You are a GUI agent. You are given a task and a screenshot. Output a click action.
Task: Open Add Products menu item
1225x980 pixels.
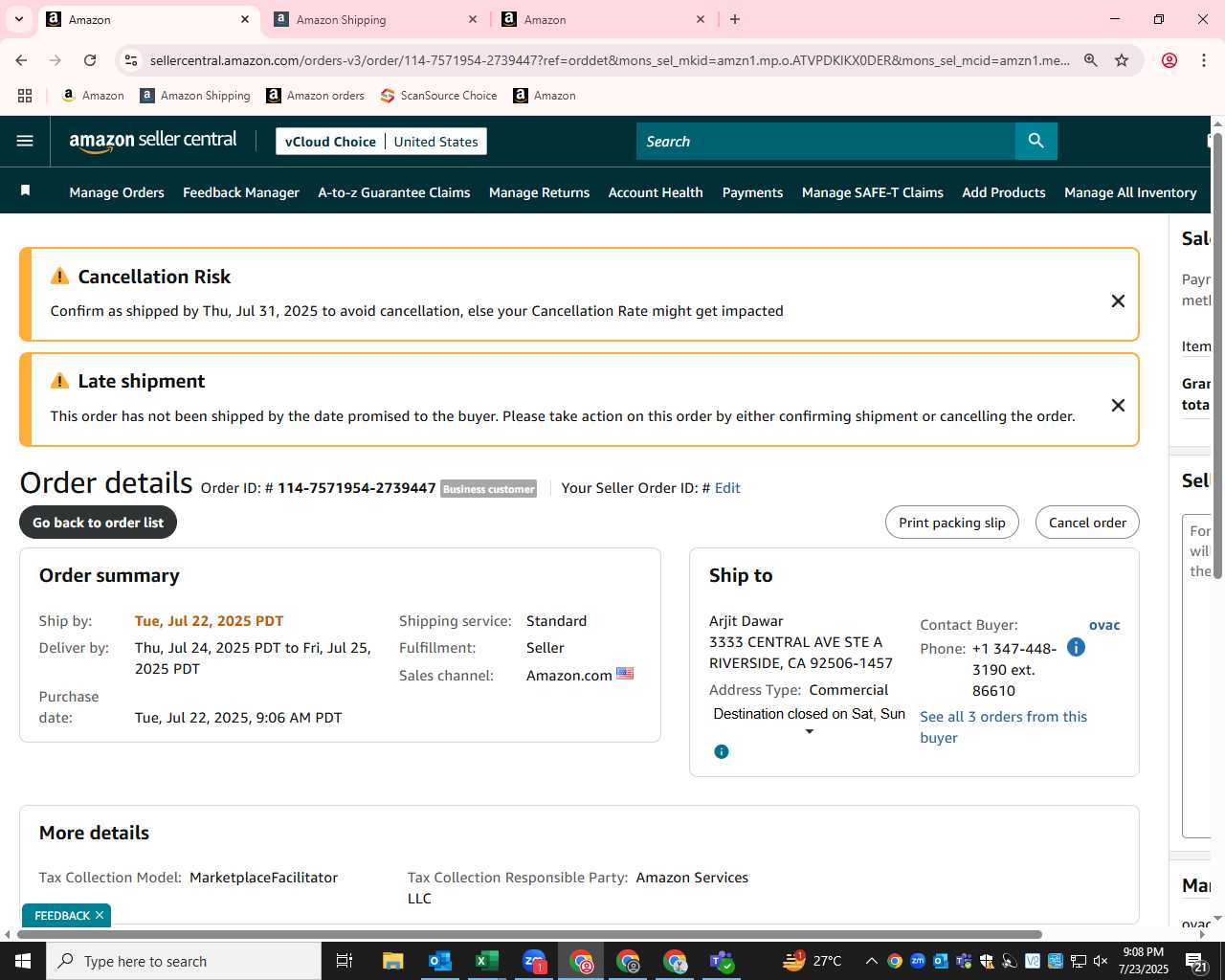[x=1004, y=192]
